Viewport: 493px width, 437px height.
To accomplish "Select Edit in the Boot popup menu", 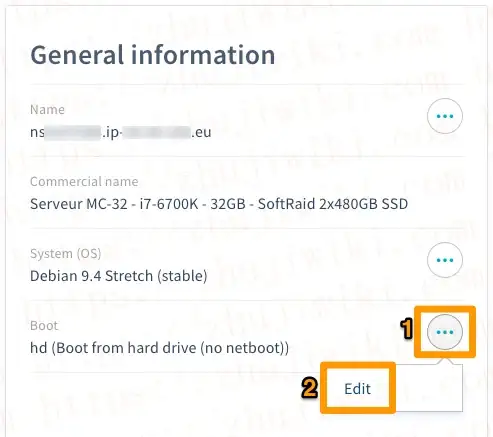I will click(x=357, y=389).
